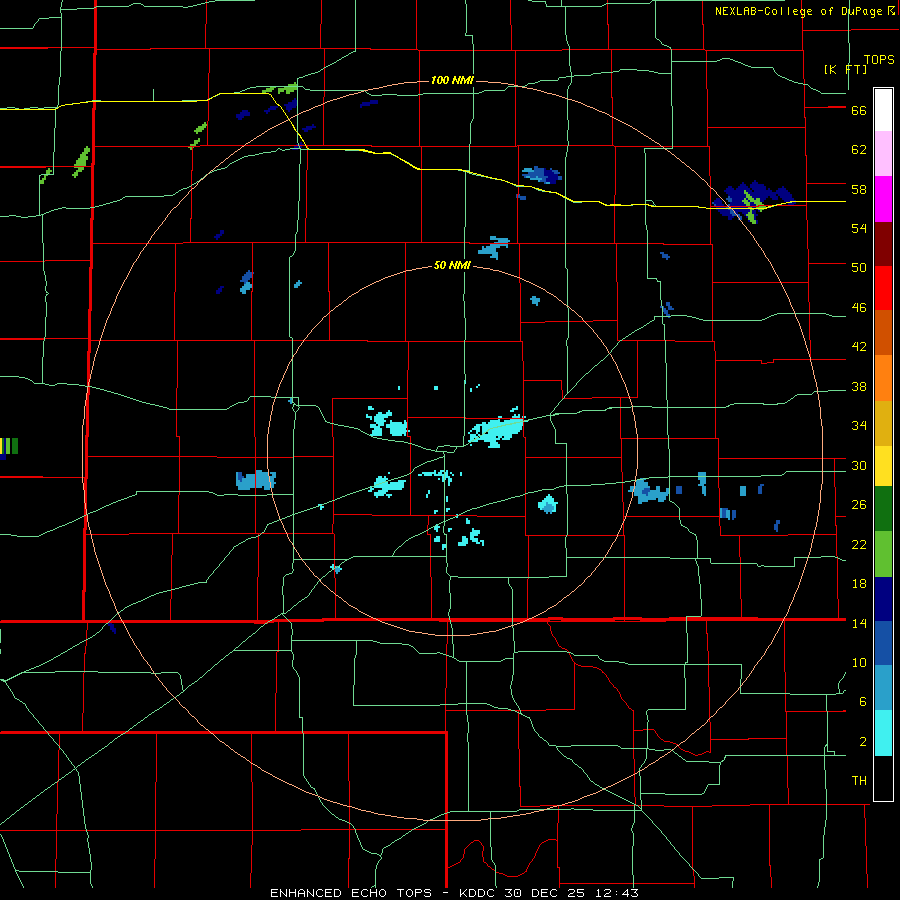The width and height of the screenshot is (900, 900).
Task: Select the white swatch at legend top
Action: [x=883, y=110]
